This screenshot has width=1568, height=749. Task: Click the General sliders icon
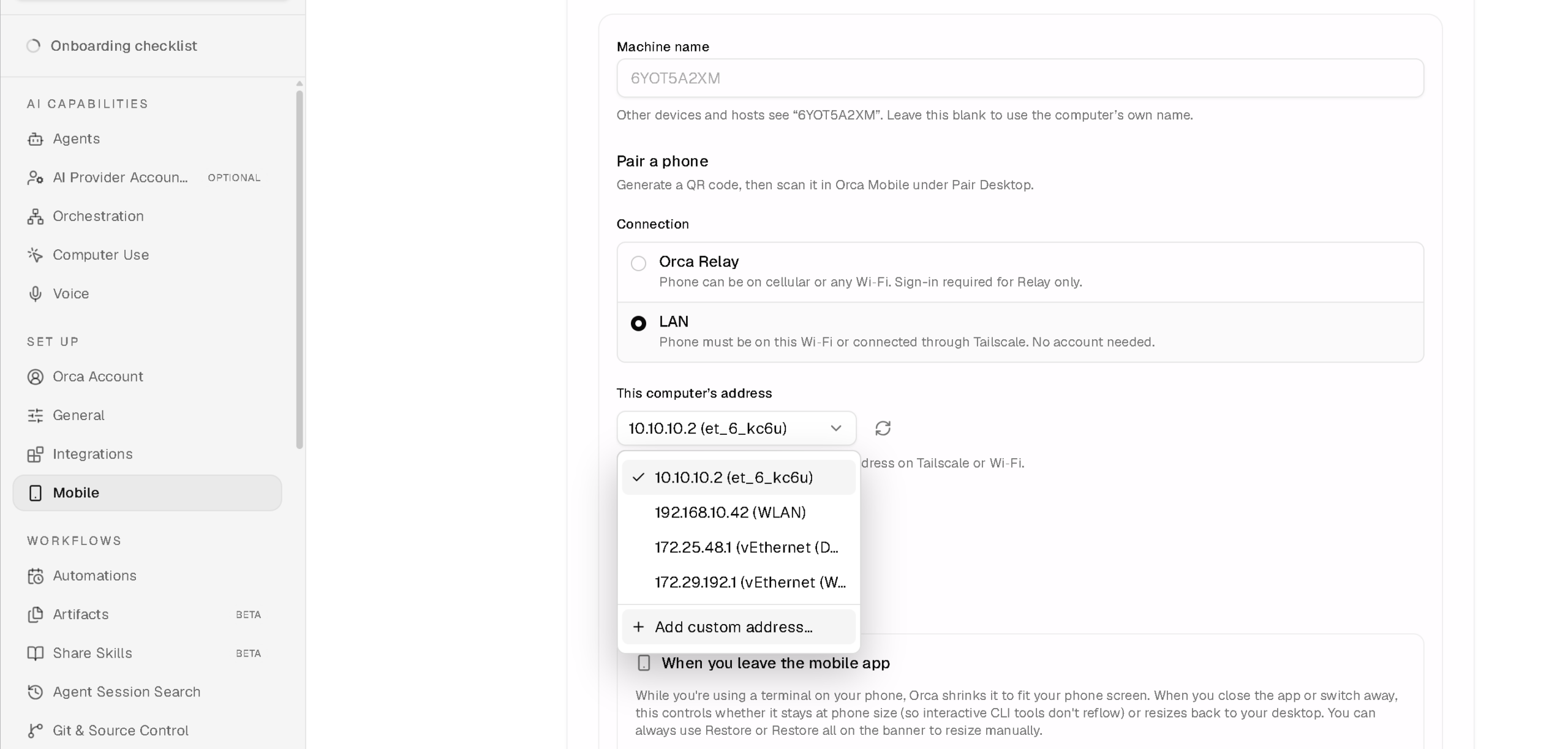(x=36, y=415)
